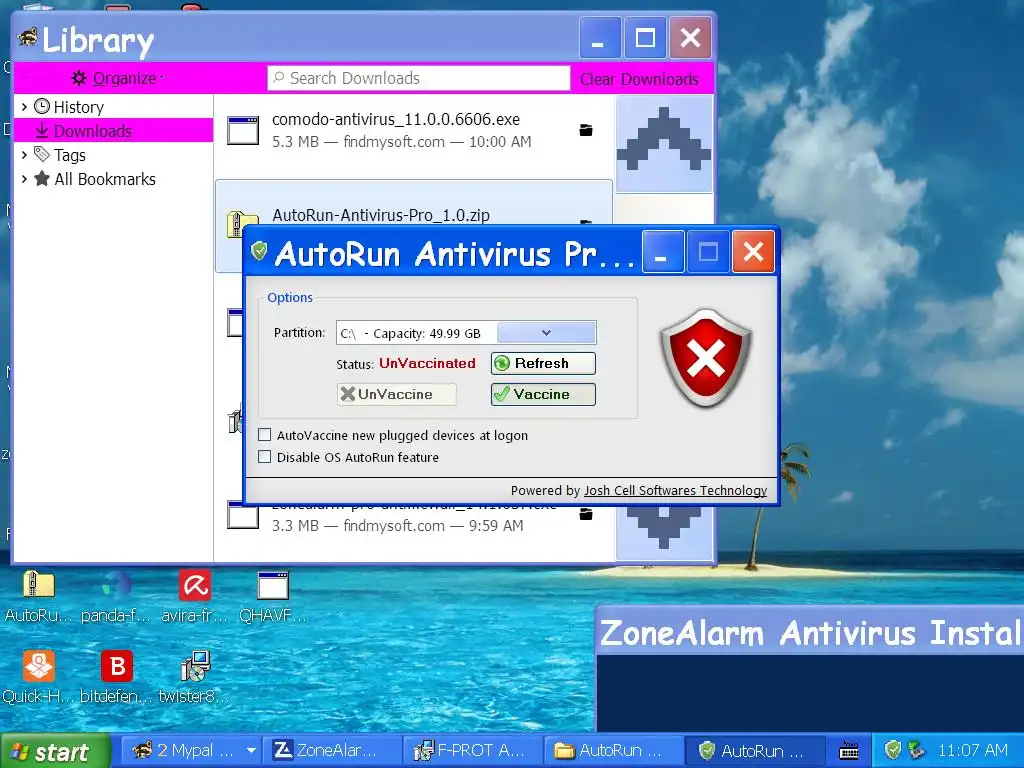
Task: Minimize the AutoRun Antivirus Pro window
Action: (x=663, y=251)
